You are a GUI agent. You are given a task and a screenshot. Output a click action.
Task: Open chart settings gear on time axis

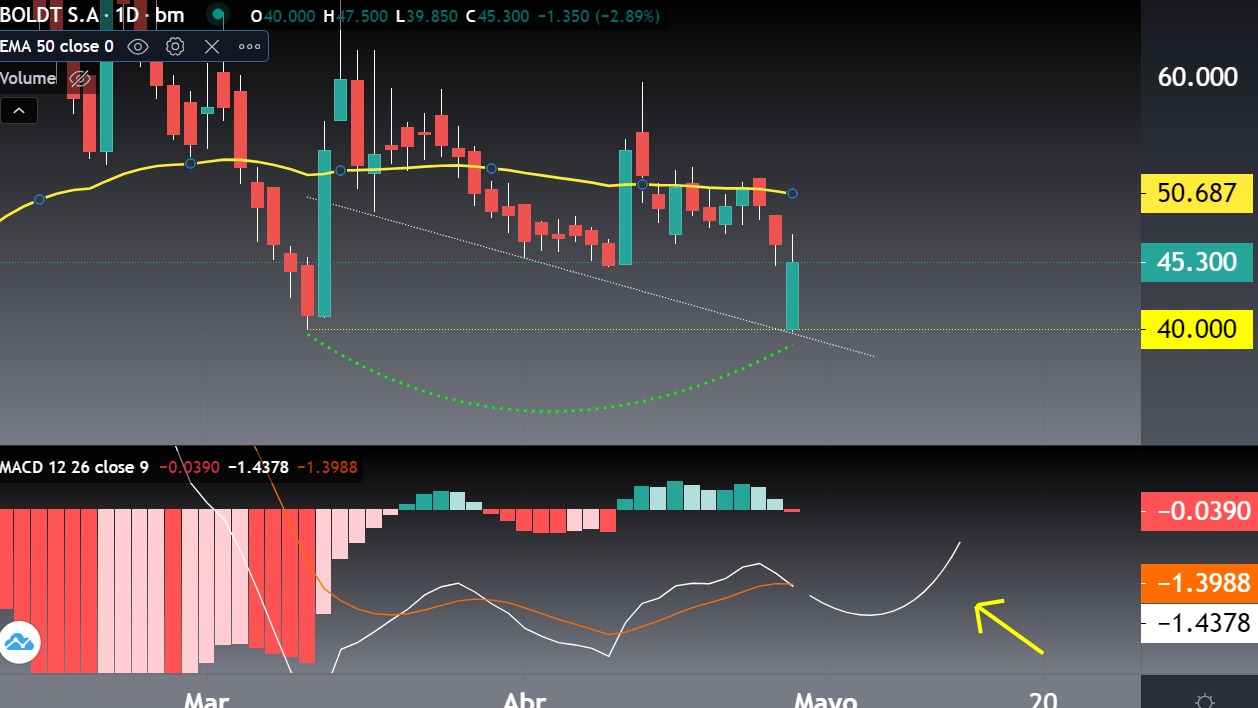pos(1204,701)
